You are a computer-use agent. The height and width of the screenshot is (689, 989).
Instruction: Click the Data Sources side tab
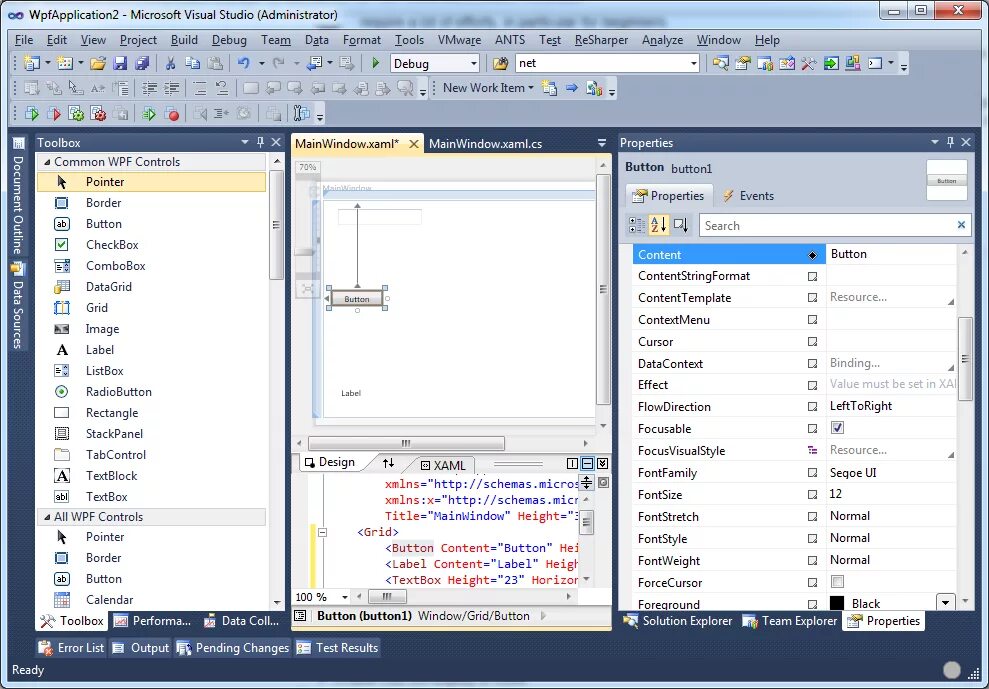[x=18, y=305]
